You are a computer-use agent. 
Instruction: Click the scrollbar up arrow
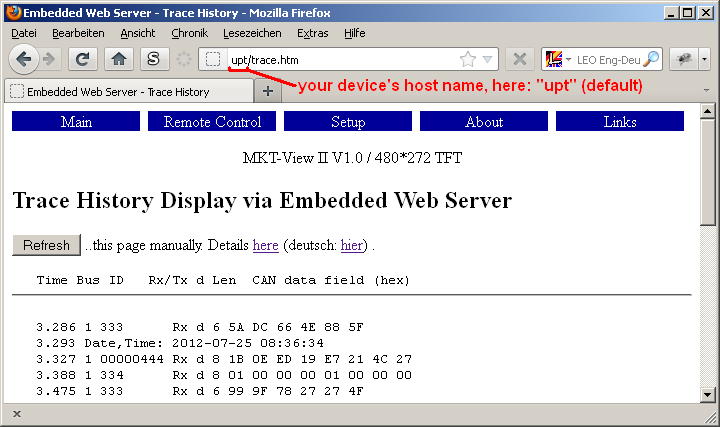coord(708,111)
